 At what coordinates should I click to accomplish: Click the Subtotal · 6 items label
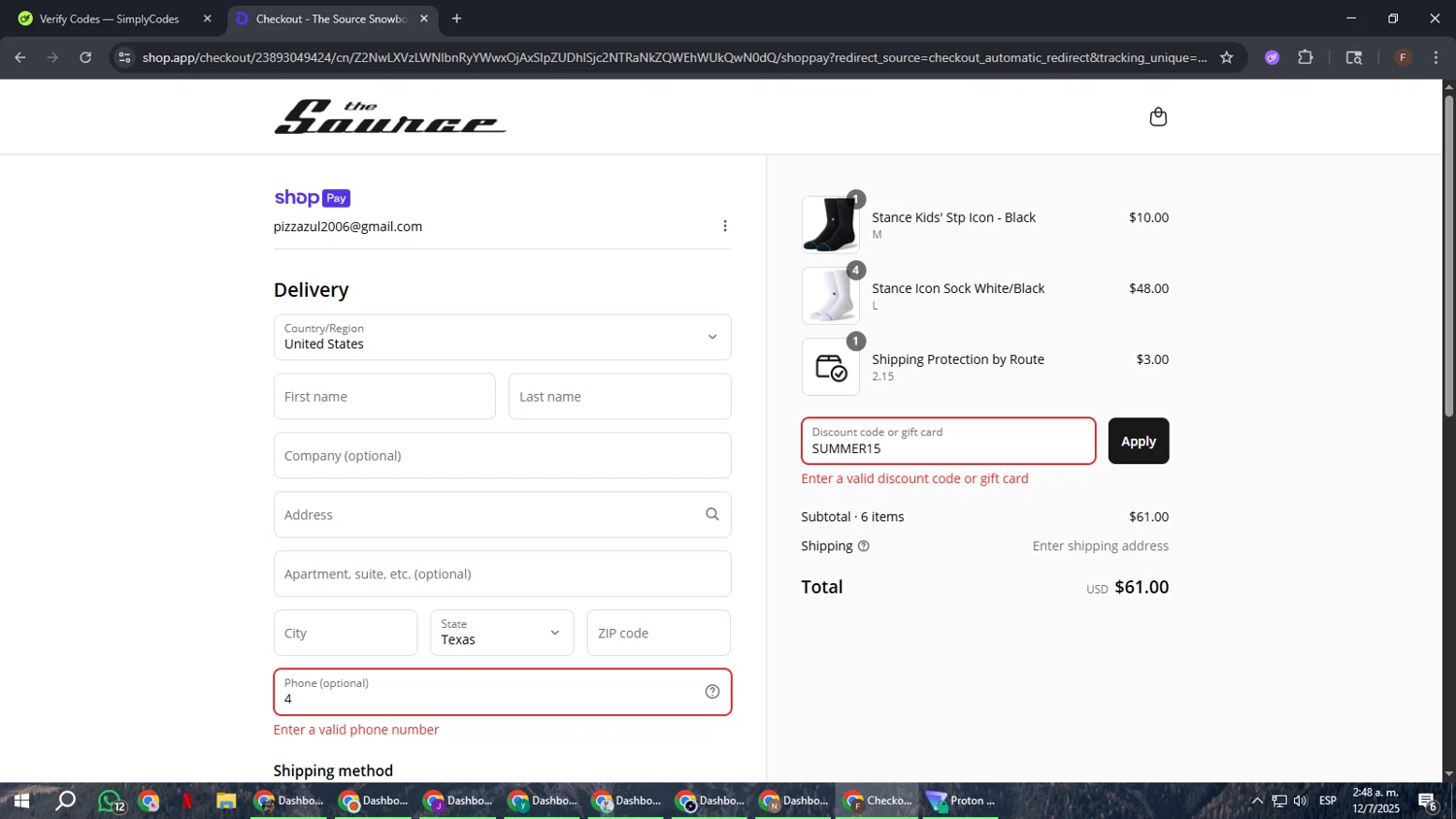pos(852,516)
